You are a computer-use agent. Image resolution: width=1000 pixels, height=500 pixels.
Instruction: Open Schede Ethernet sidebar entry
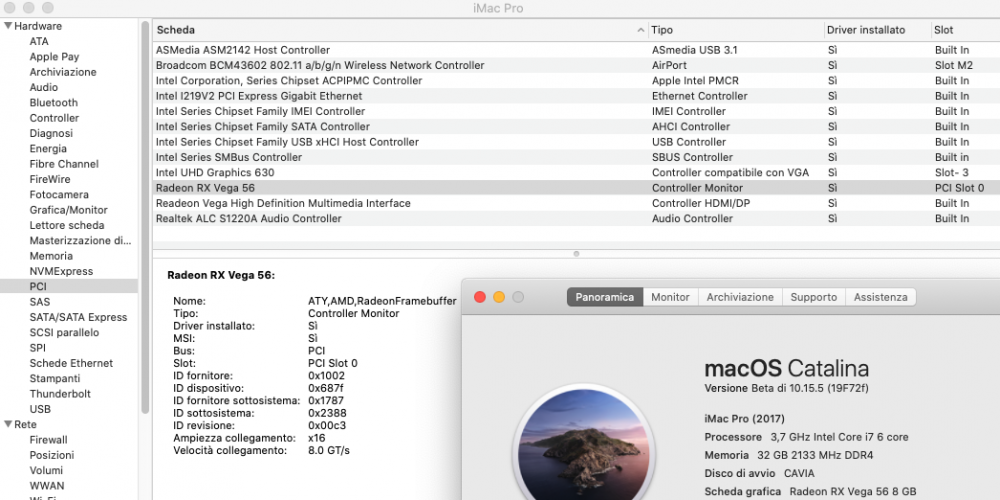tap(71, 363)
